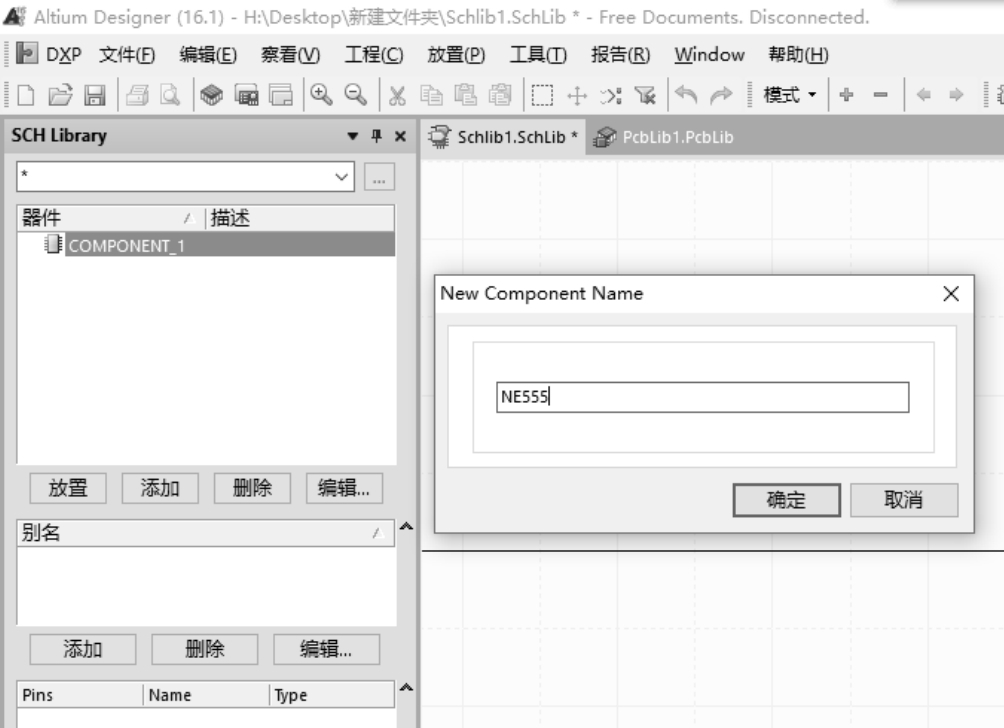Open the Window menu

point(709,54)
